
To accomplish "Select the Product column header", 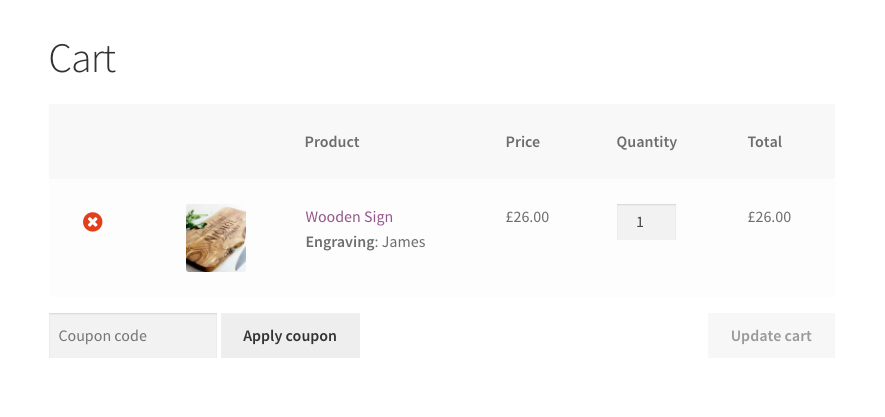I will [x=332, y=142].
